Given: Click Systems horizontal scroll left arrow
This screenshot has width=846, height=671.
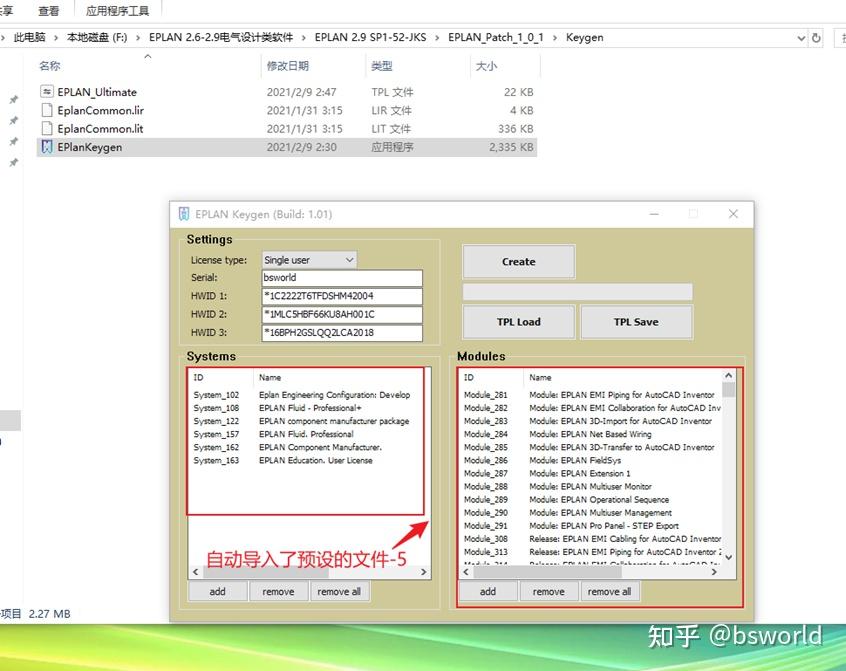Looking at the screenshot, I should click(195, 572).
